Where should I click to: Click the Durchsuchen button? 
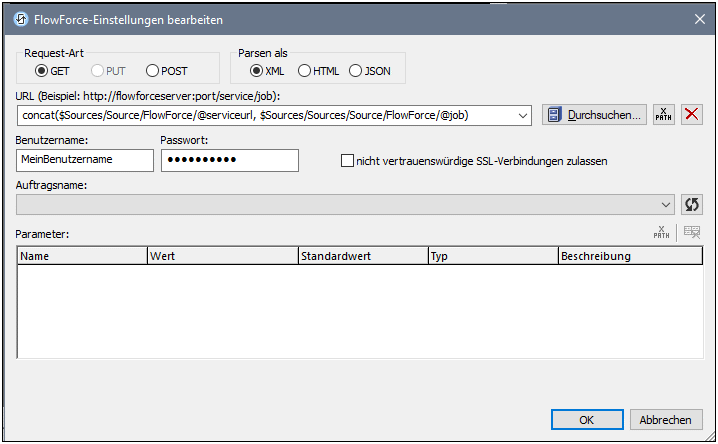click(x=594, y=115)
